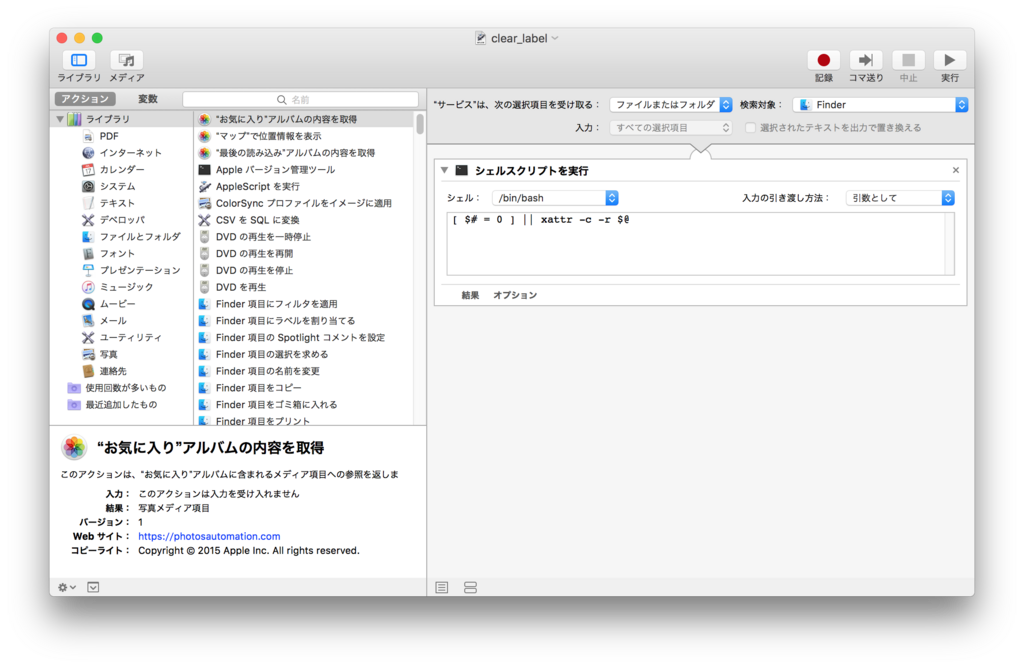
Task: Select テキスト category
Action: (117, 203)
